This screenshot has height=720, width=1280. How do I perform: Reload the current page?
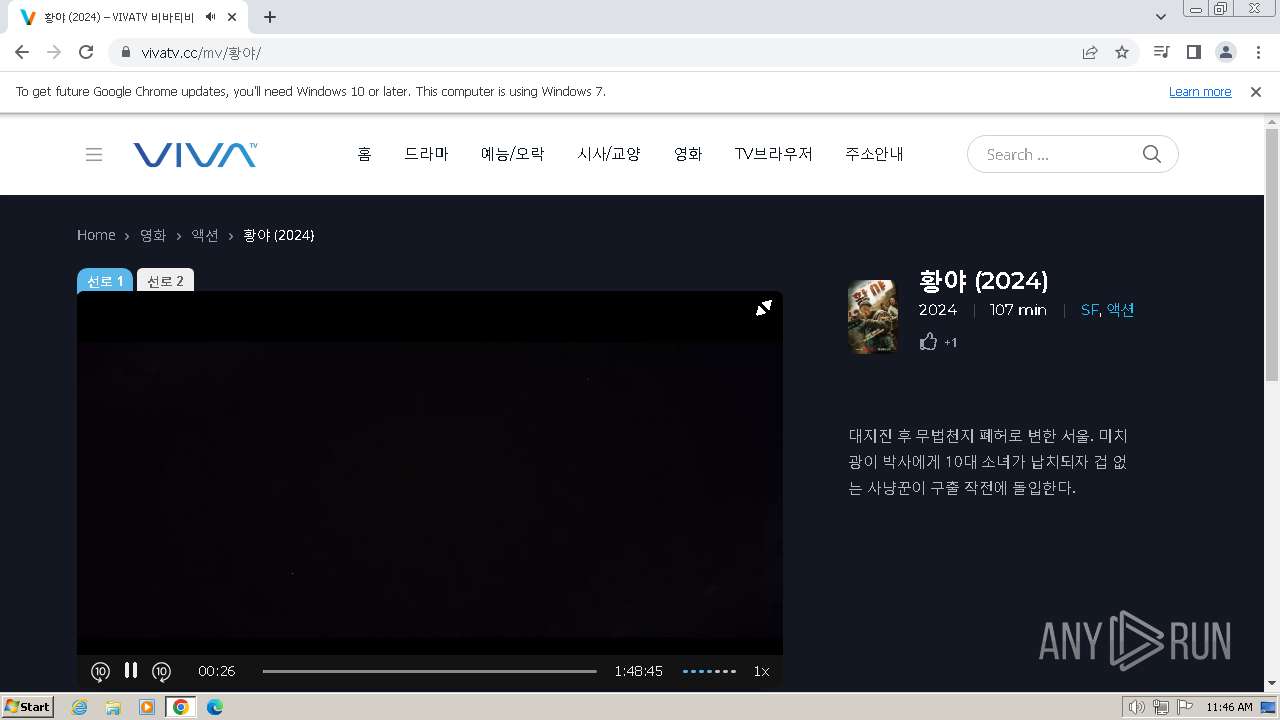pyautogui.click(x=86, y=52)
